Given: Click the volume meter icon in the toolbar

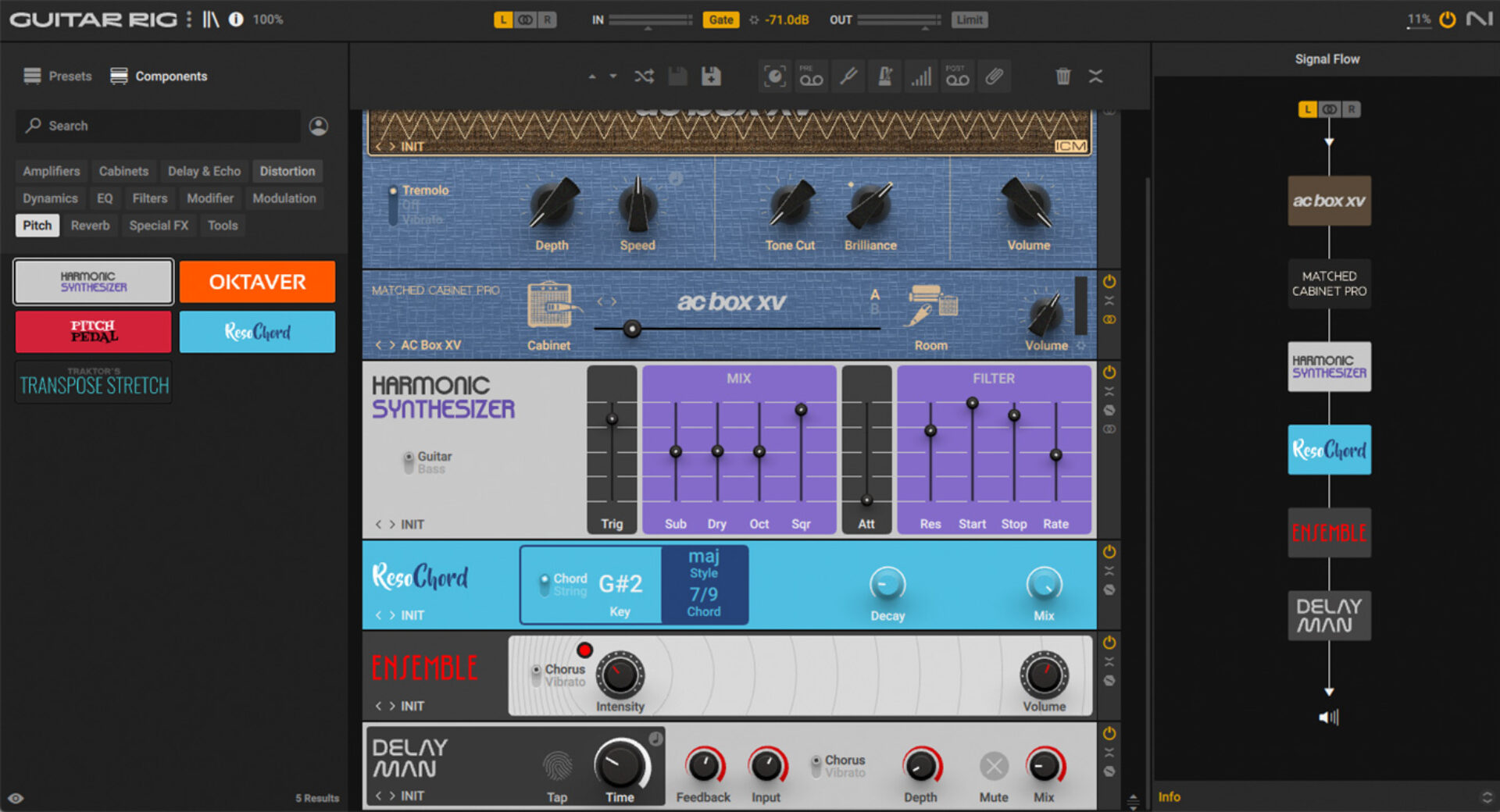Looking at the screenshot, I should 921,76.
